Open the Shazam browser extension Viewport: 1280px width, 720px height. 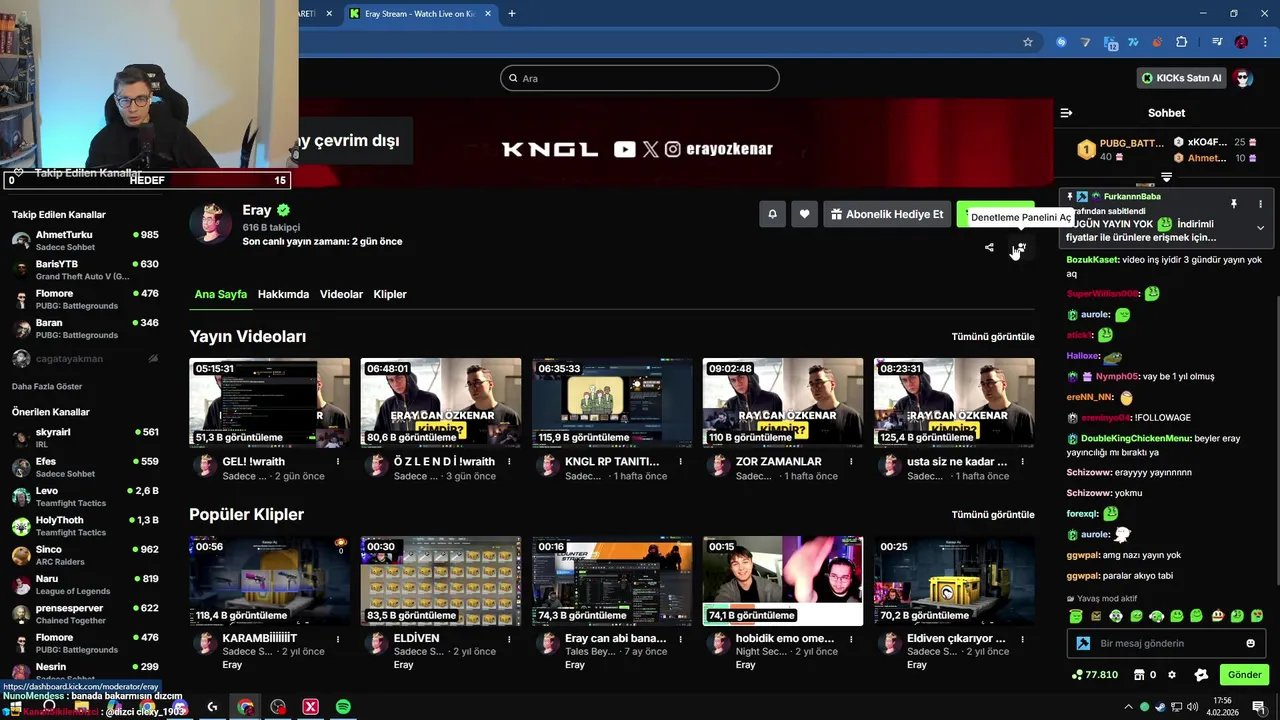[x=1062, y=42]
